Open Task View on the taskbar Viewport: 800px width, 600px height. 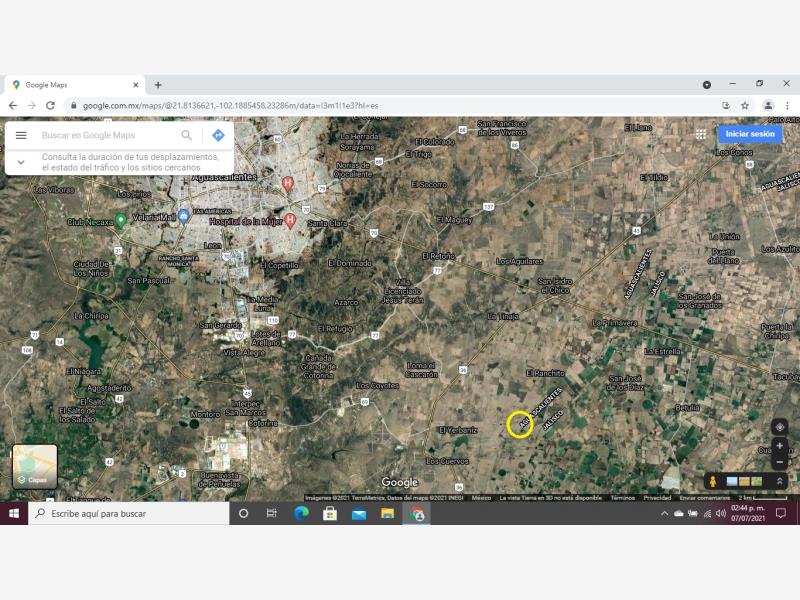tap(271, 513)
